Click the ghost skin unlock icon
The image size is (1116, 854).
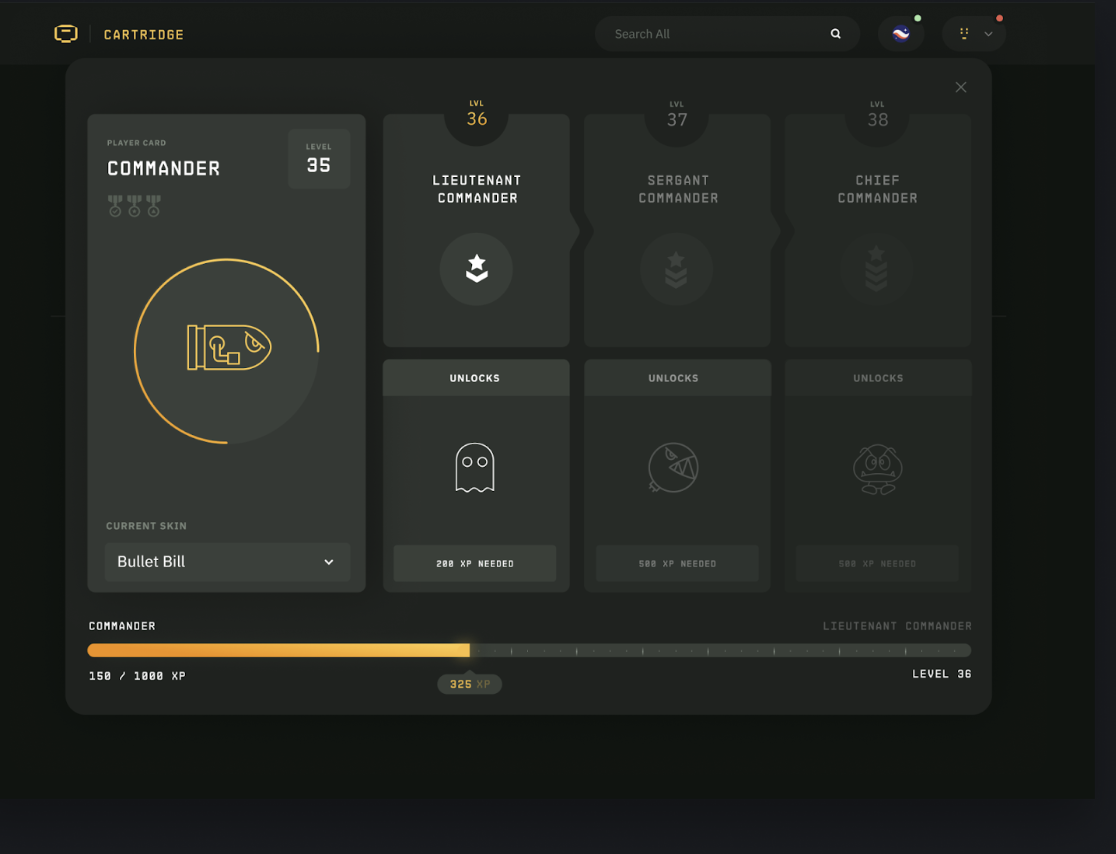pos(475,468)
